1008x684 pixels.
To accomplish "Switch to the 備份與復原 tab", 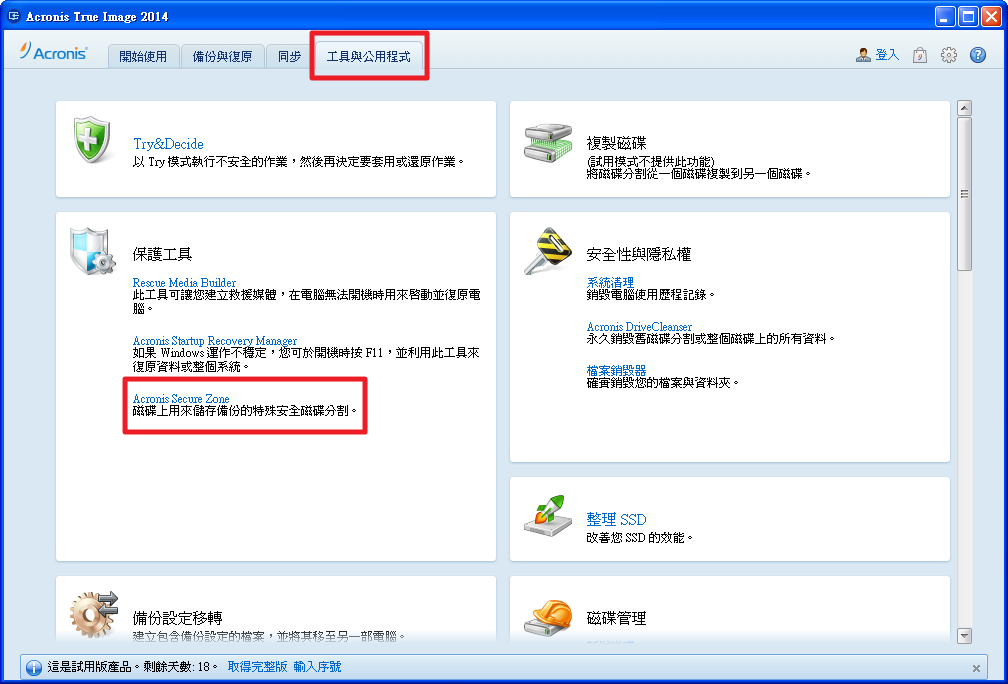I will point(222,57).
